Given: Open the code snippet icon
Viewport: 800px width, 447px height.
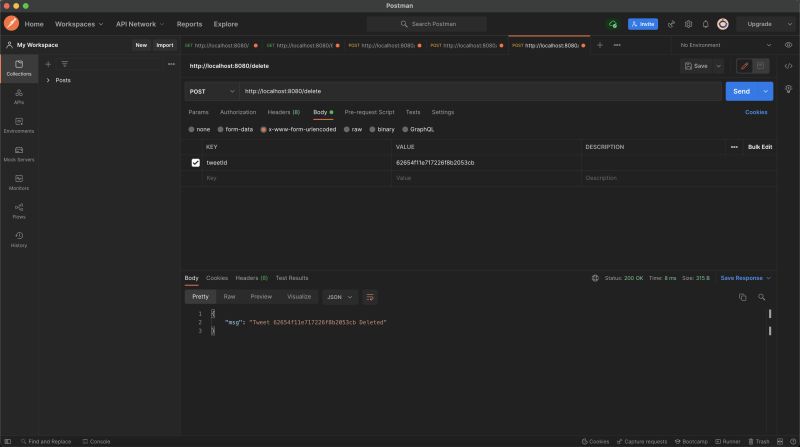Looking at the screenshot, I should tap(788, 66).
